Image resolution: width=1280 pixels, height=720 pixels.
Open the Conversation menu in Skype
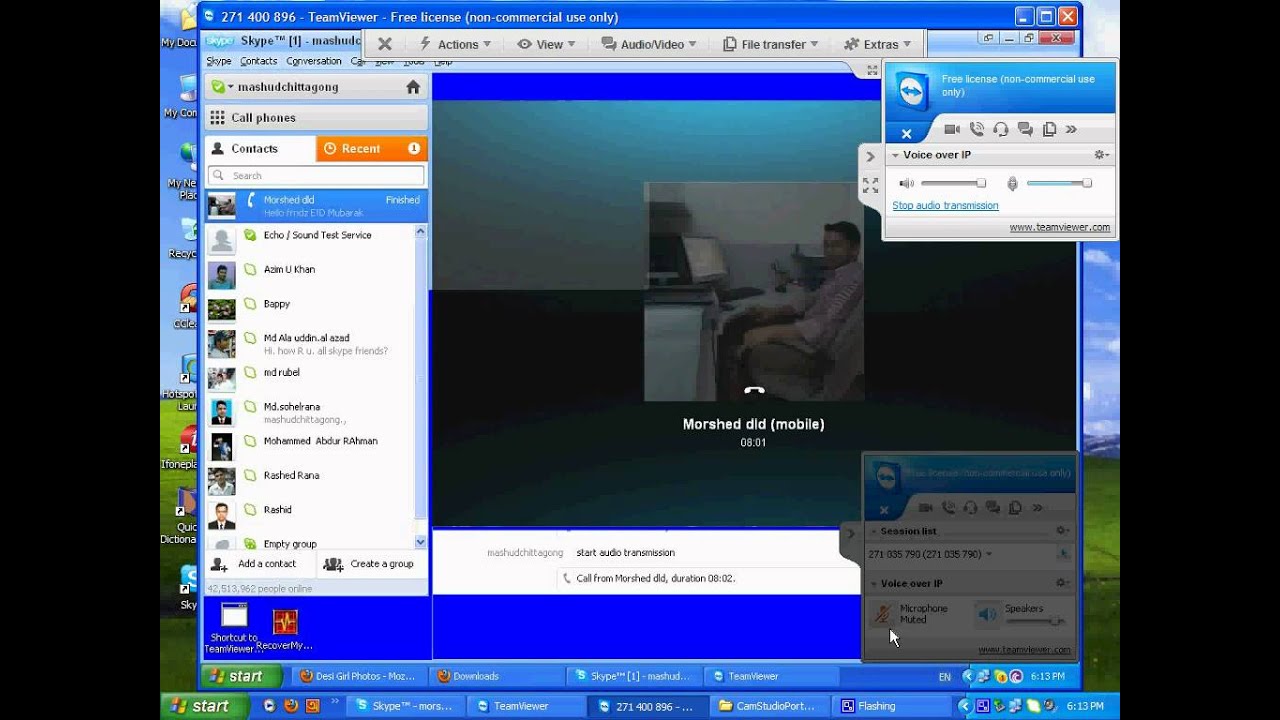tap(314, 61)
